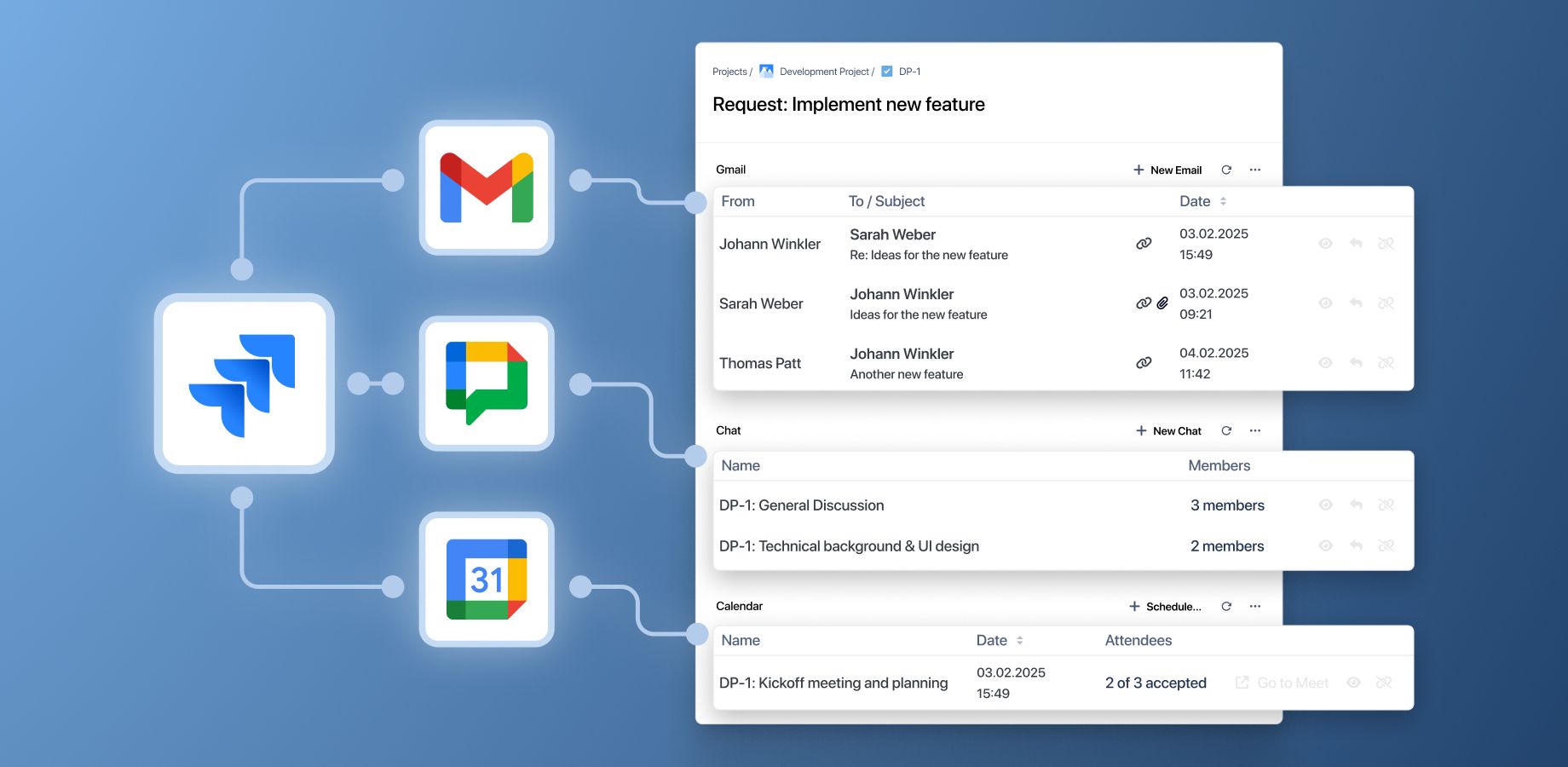Click the New Email button

(1167, 170)
